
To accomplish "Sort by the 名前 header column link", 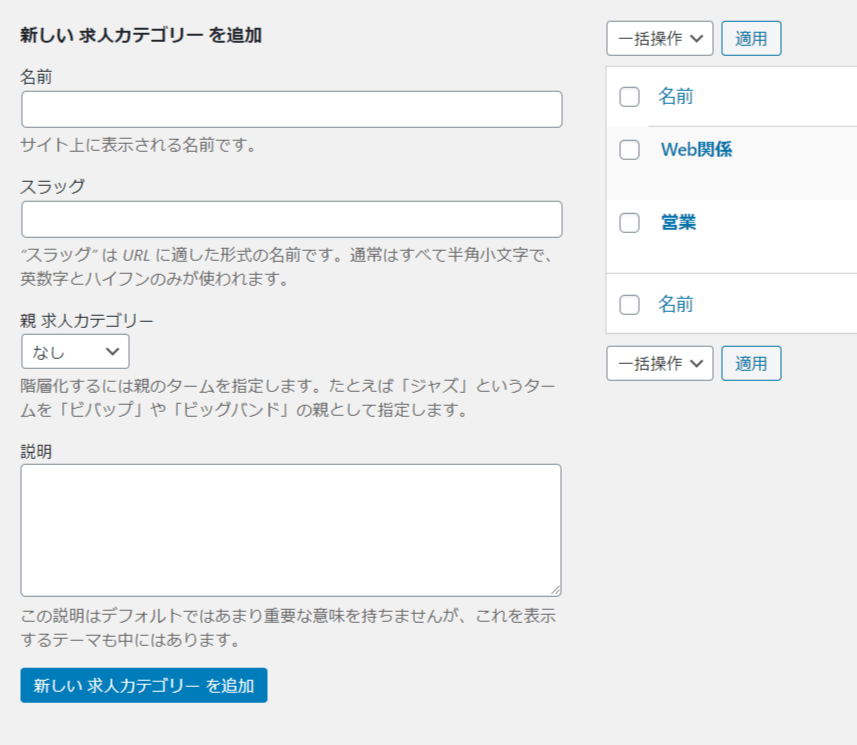I will [676, 96].
